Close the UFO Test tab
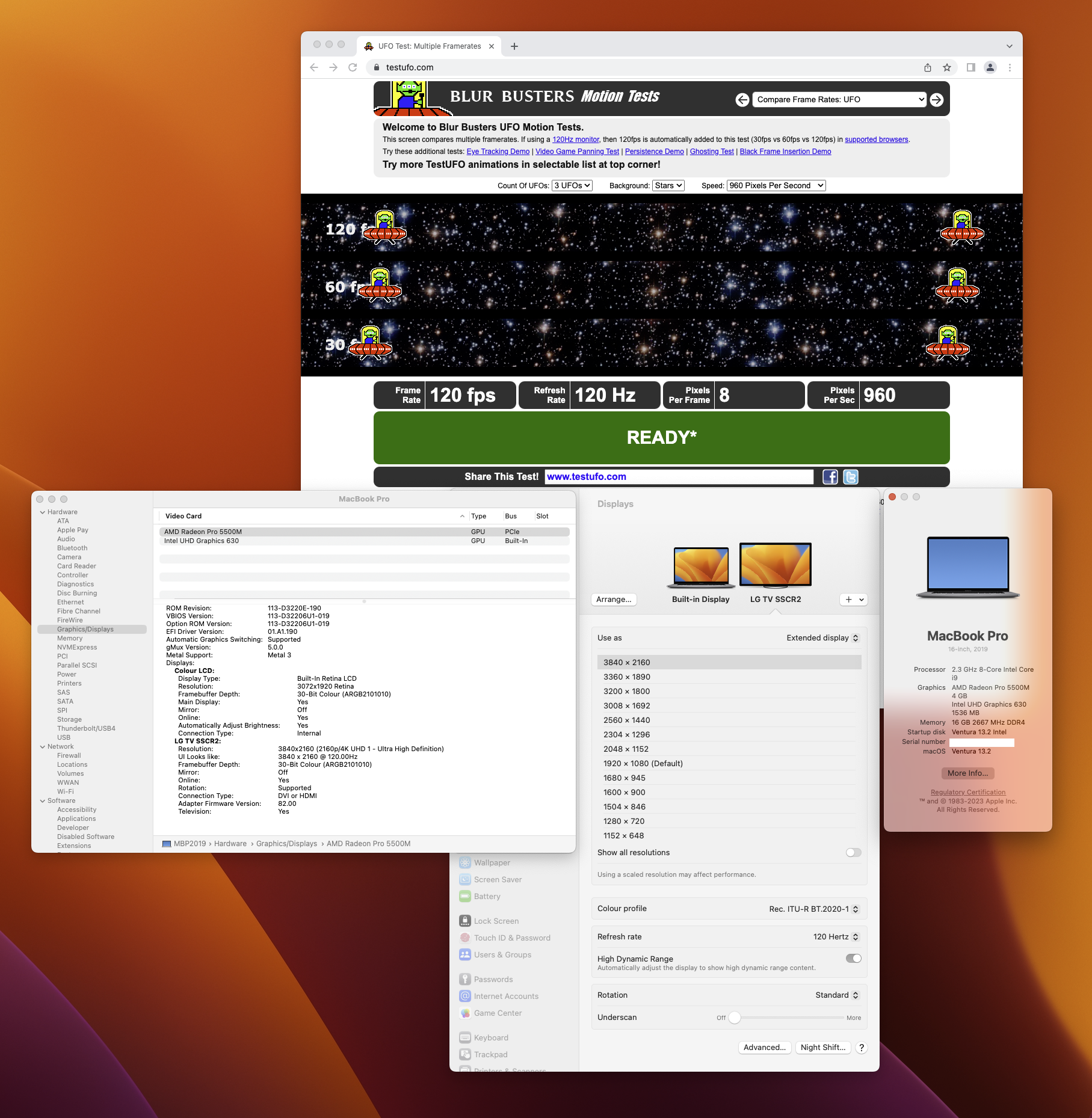 point(492,46)
